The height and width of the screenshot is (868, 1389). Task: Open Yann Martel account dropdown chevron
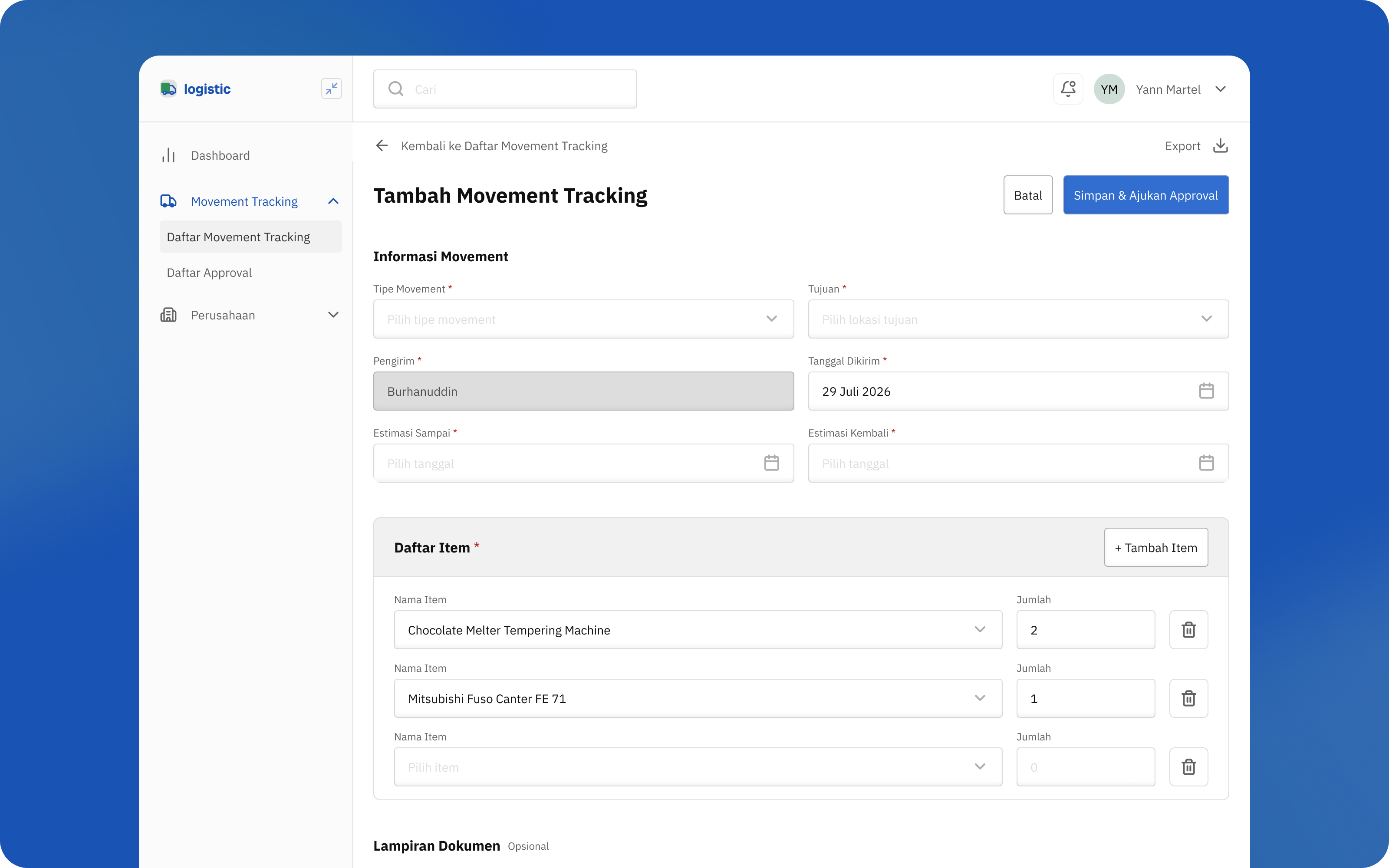(1220, 89)
